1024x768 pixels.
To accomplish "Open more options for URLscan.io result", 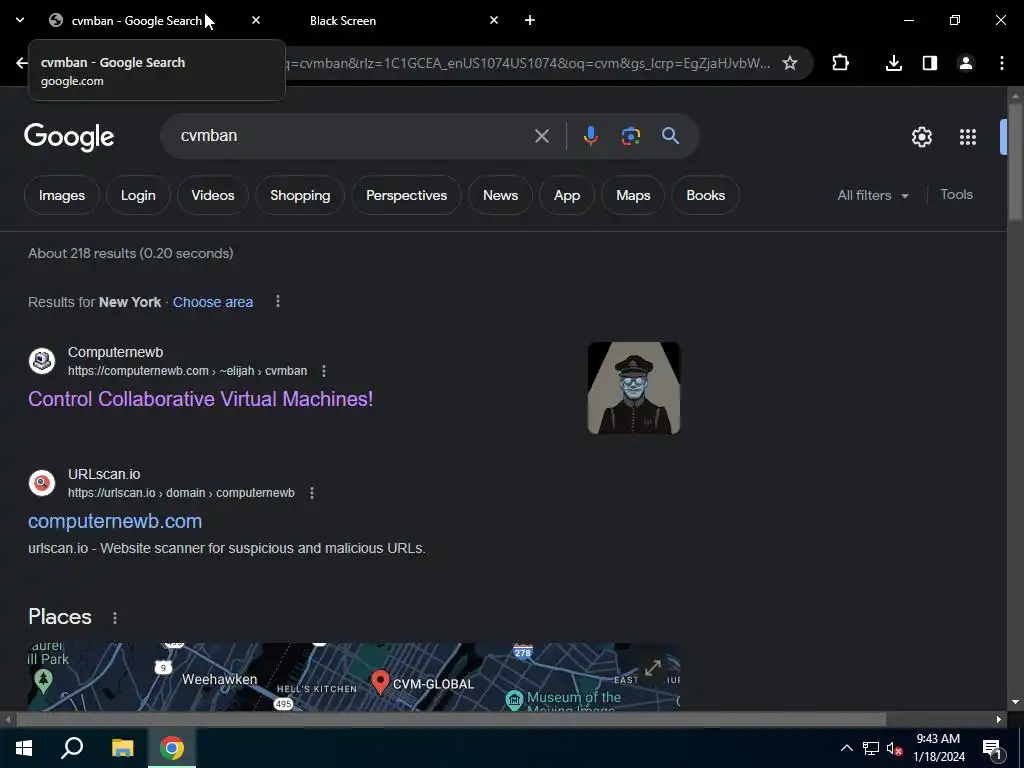I will coord(312,493).
